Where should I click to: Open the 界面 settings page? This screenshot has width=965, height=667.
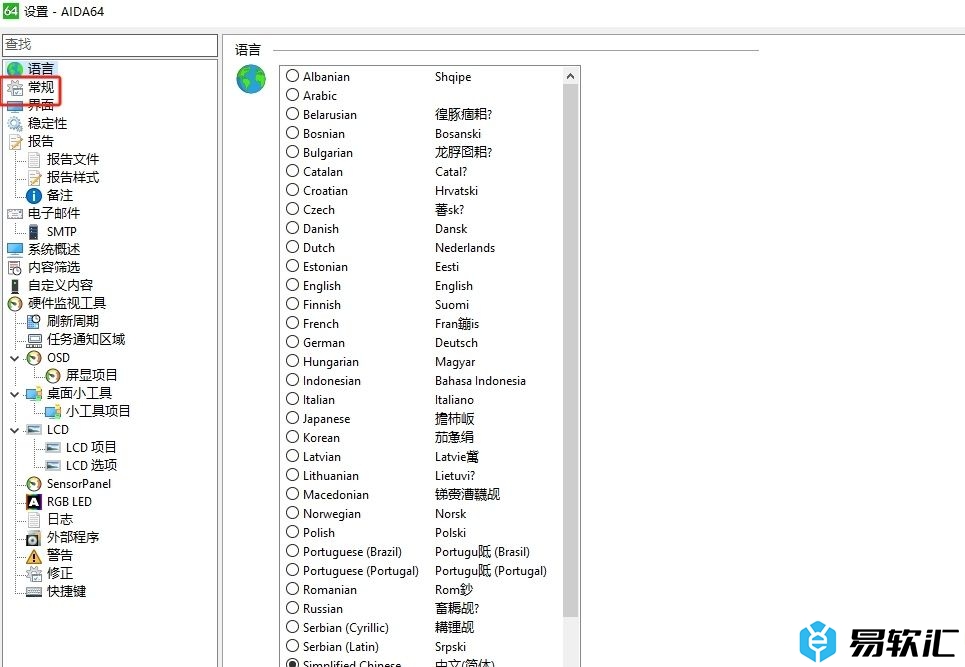click(41, 105)
